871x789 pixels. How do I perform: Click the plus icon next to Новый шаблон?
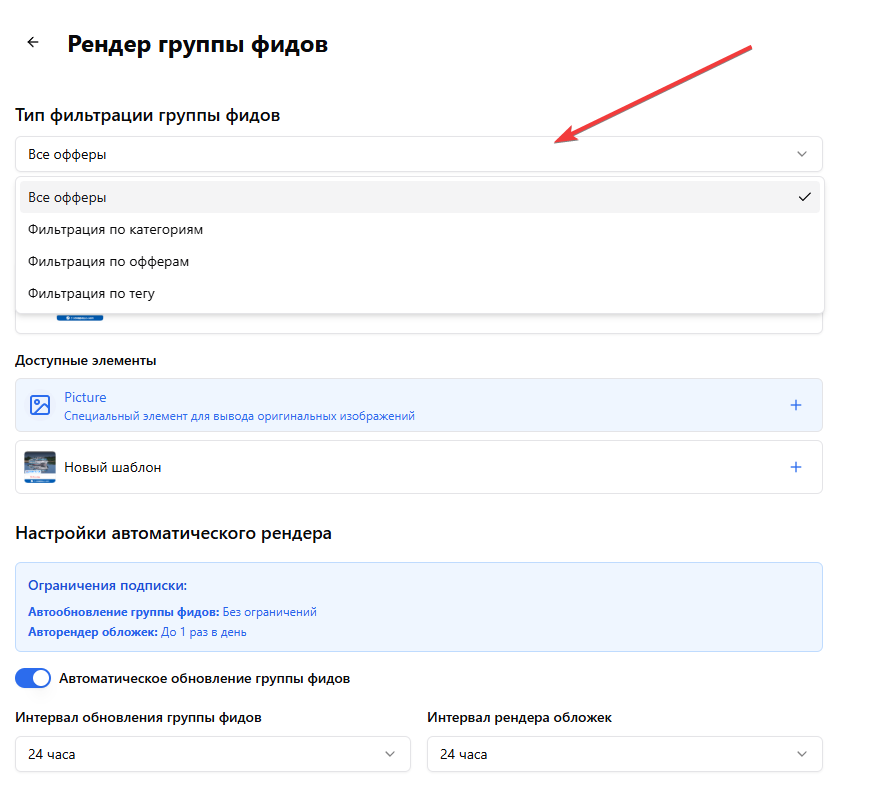[796, 466]
